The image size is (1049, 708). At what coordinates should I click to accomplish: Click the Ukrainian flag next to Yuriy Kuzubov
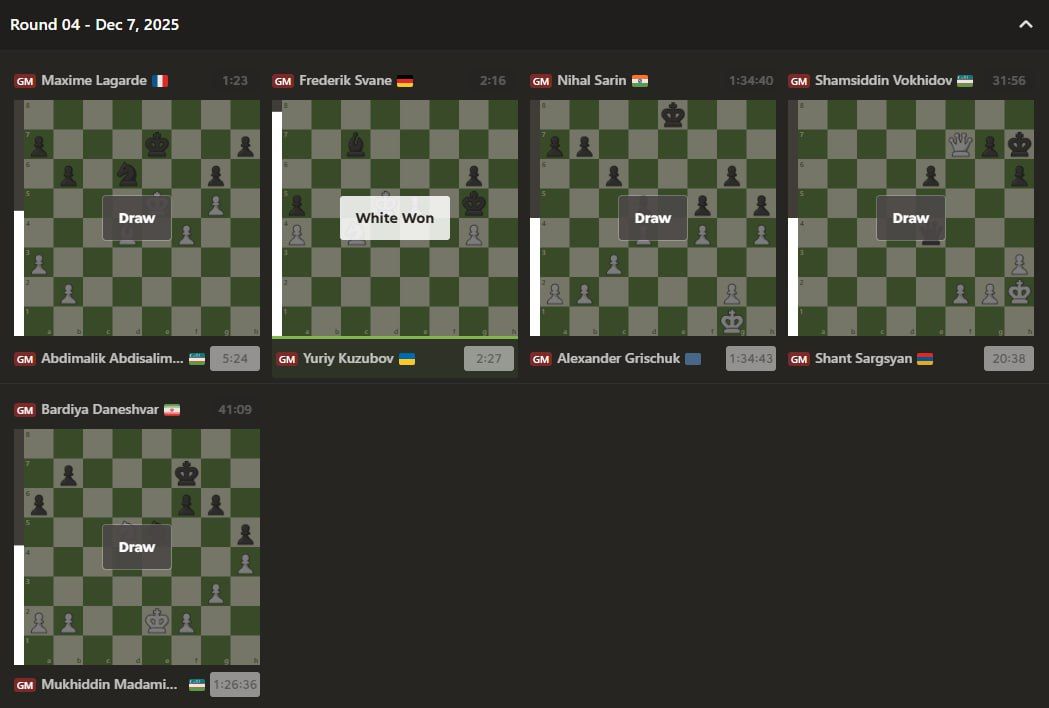click(x=407, y=359)
